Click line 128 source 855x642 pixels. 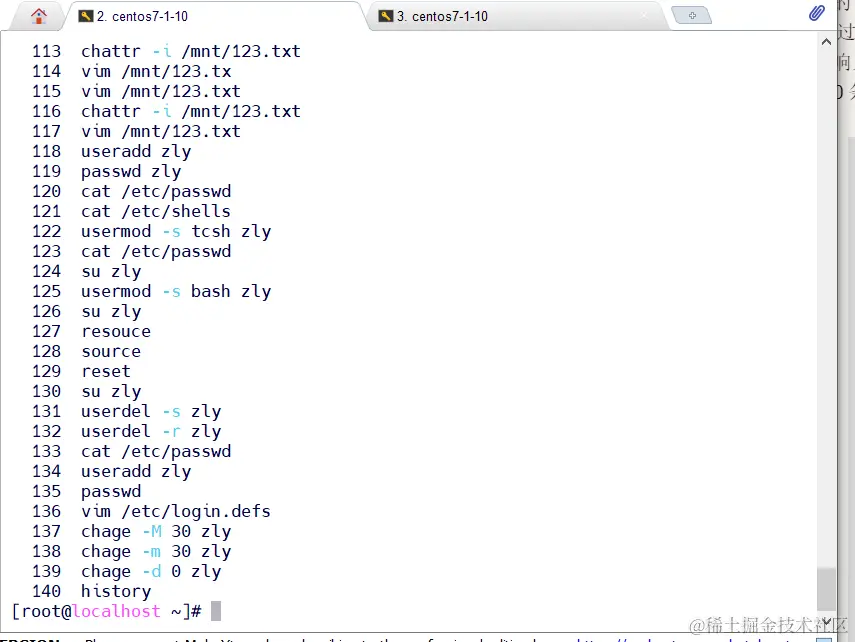pos(86,351)
